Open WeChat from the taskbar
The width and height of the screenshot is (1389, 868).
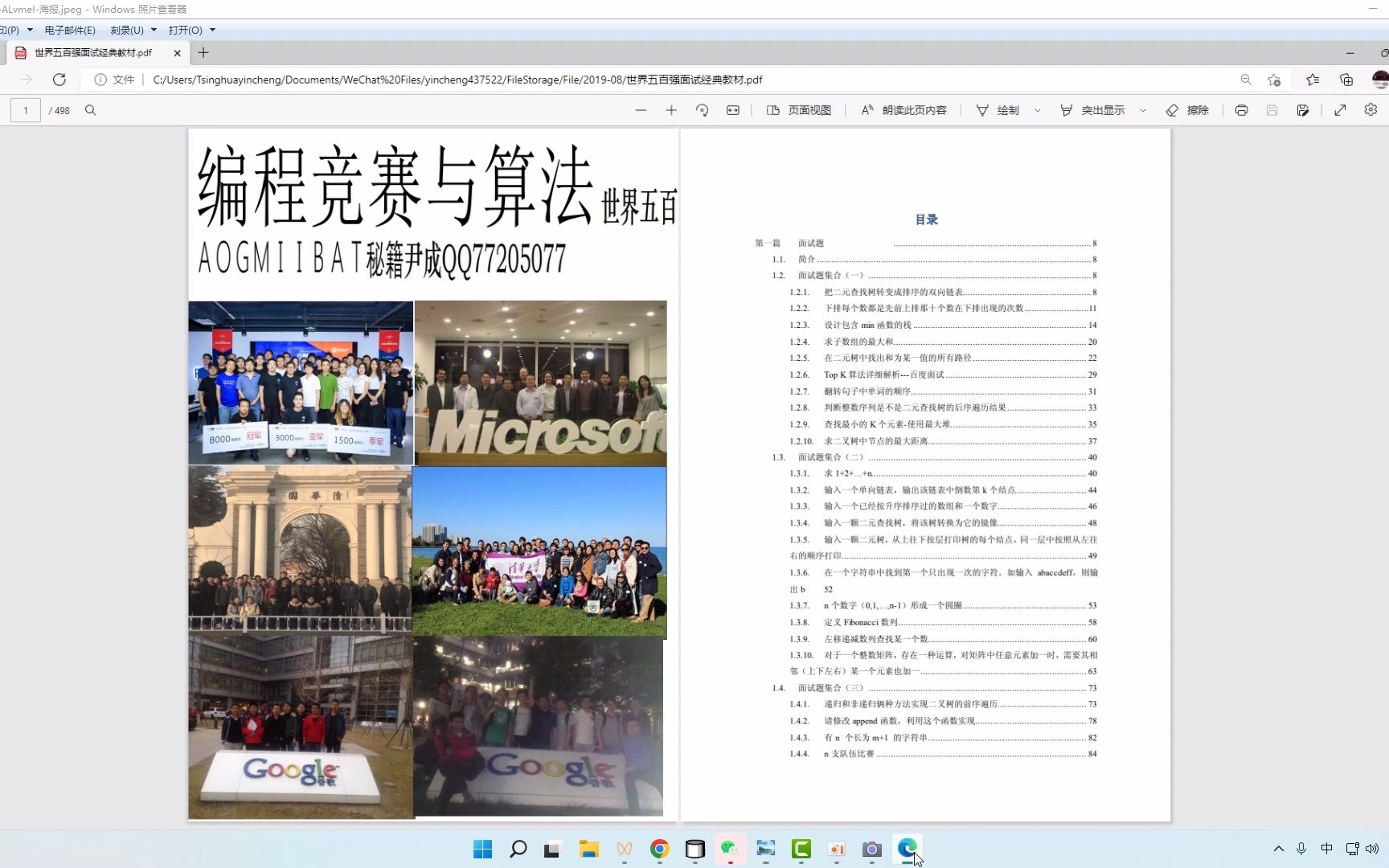(x=730, y=849)
